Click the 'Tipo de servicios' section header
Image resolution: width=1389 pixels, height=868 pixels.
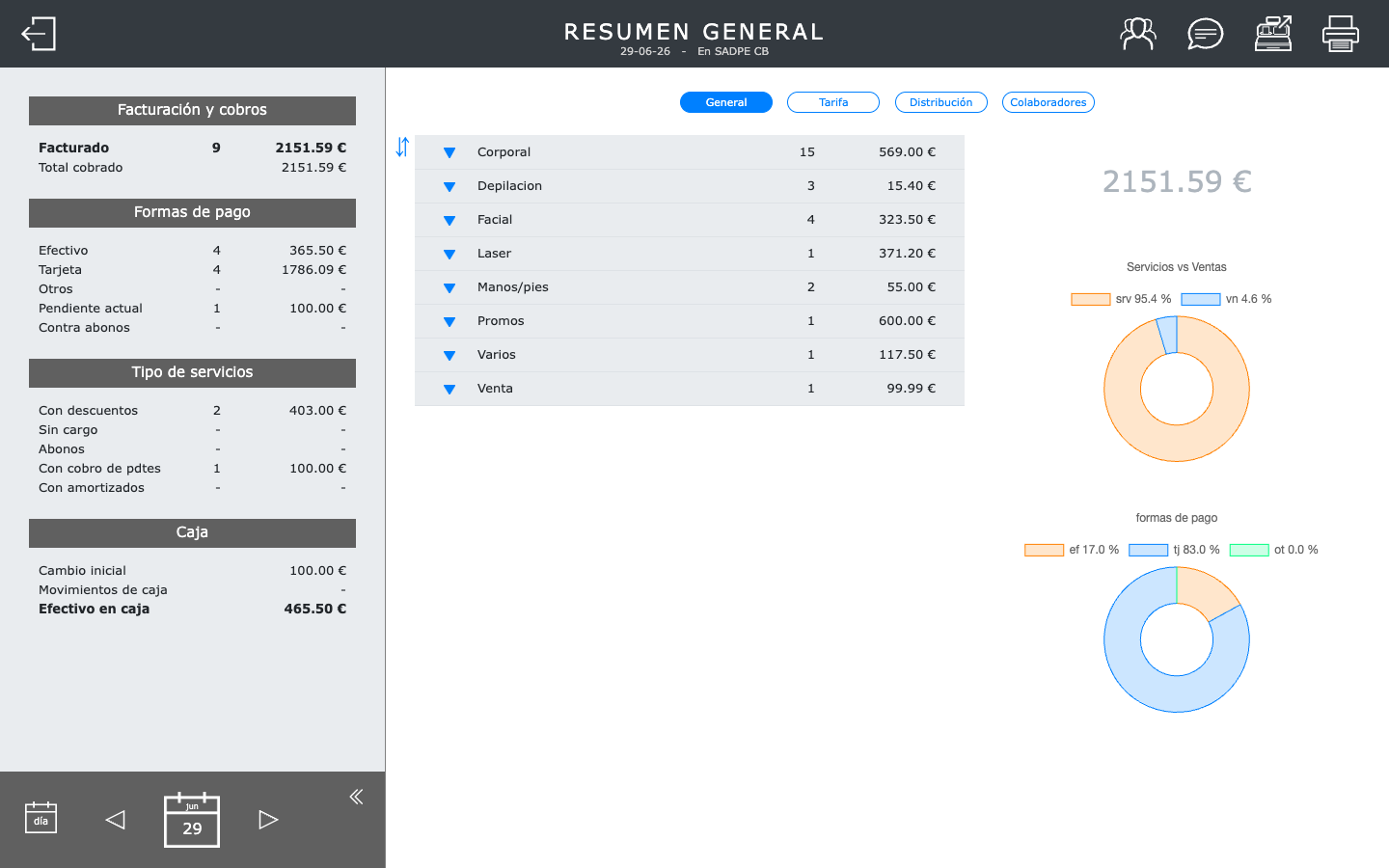pos(192,372)
